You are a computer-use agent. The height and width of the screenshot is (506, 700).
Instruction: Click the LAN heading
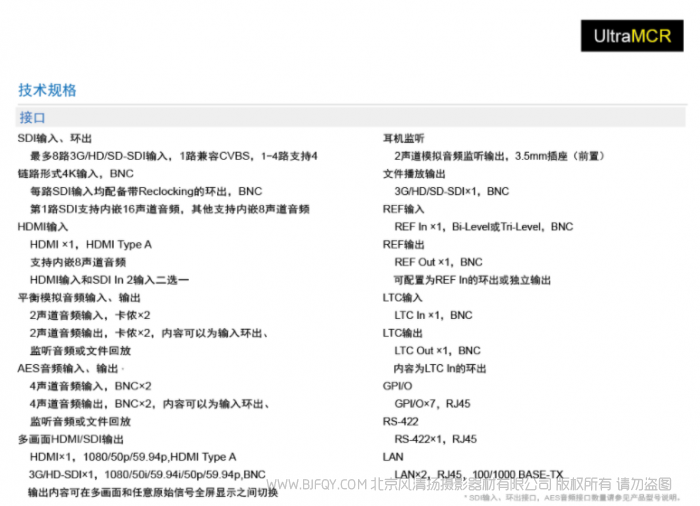pos(393,457)
